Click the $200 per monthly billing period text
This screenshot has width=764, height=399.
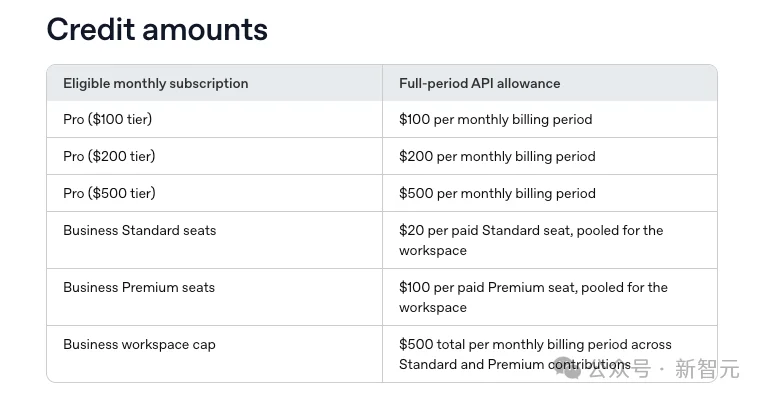pos(497,156)
